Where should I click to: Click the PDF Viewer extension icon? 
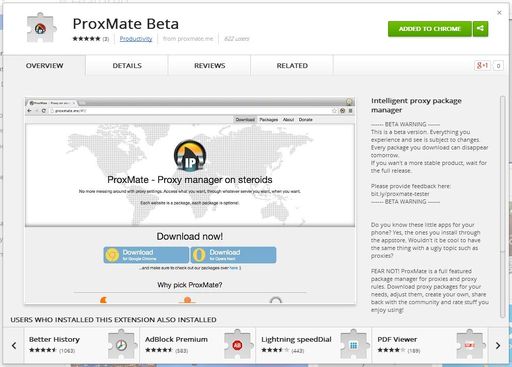click(469, 345)
